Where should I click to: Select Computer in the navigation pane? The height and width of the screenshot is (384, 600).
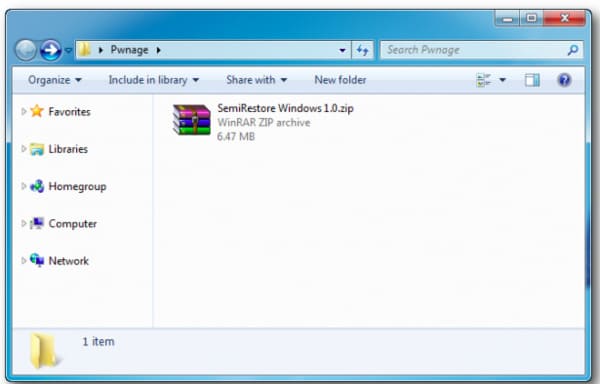72,224
